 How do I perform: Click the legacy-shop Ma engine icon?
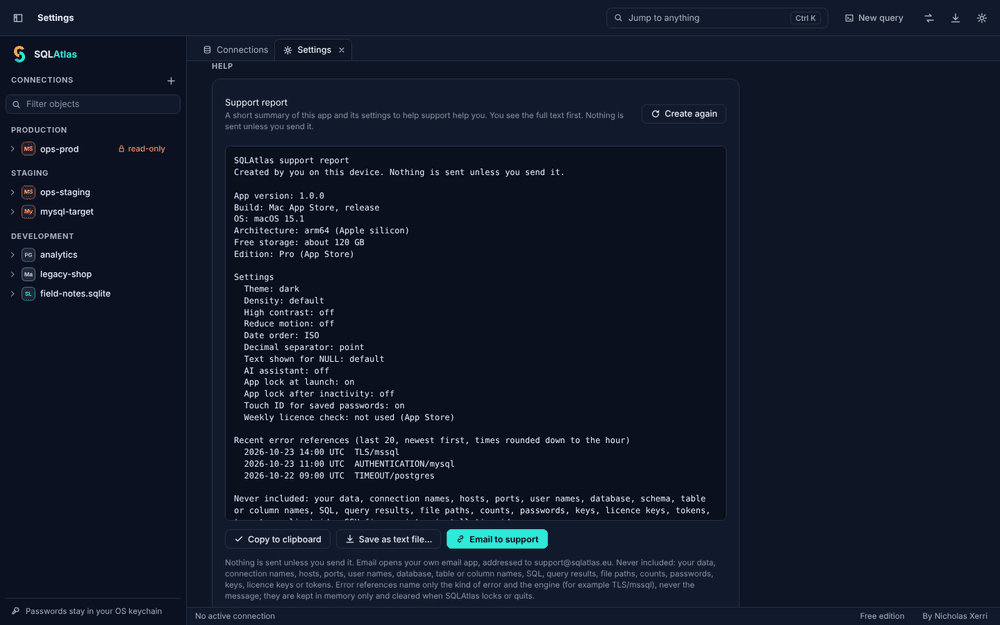(x=28, y=274)
